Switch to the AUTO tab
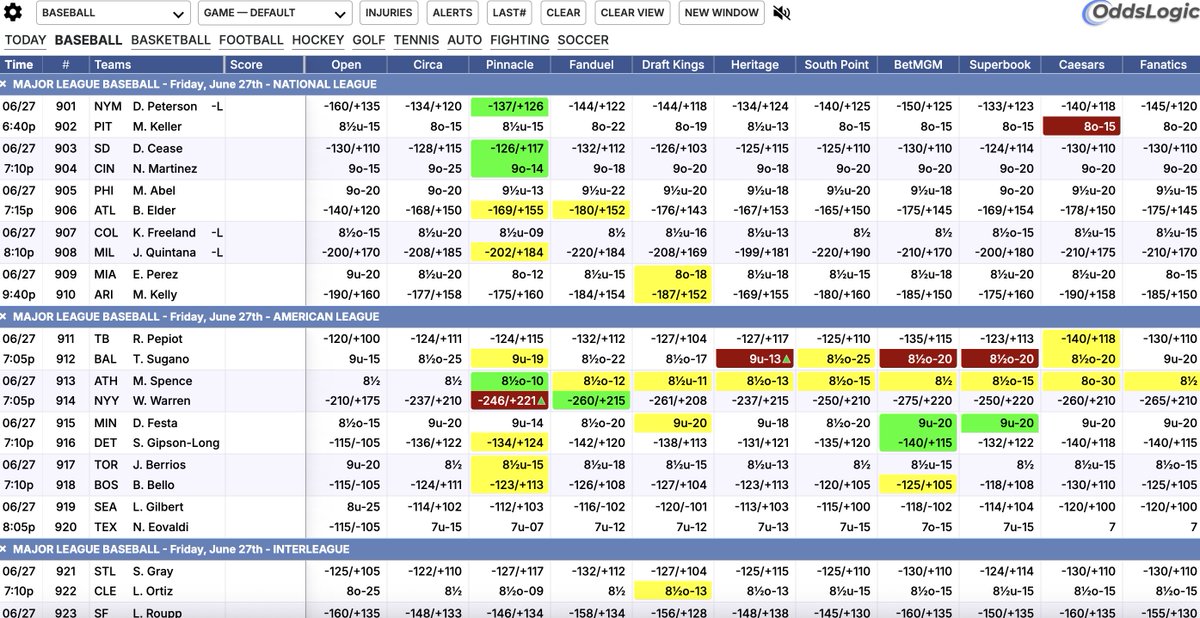Image resolution: width=1200 pixels, height=618 pixels. [465, 40]
